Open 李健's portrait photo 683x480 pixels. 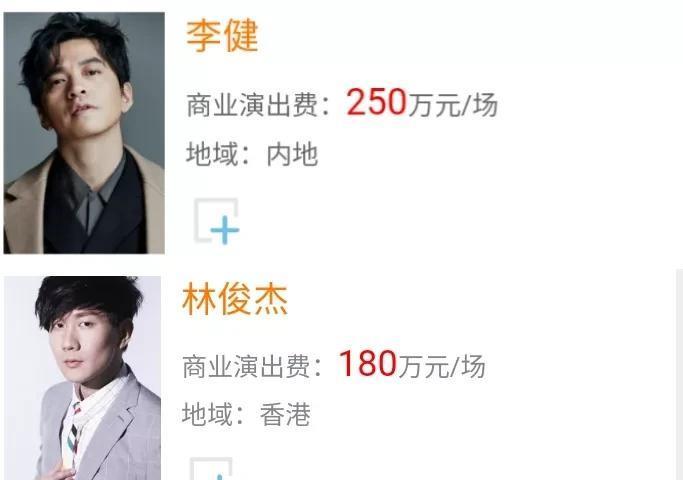(84, 133)
